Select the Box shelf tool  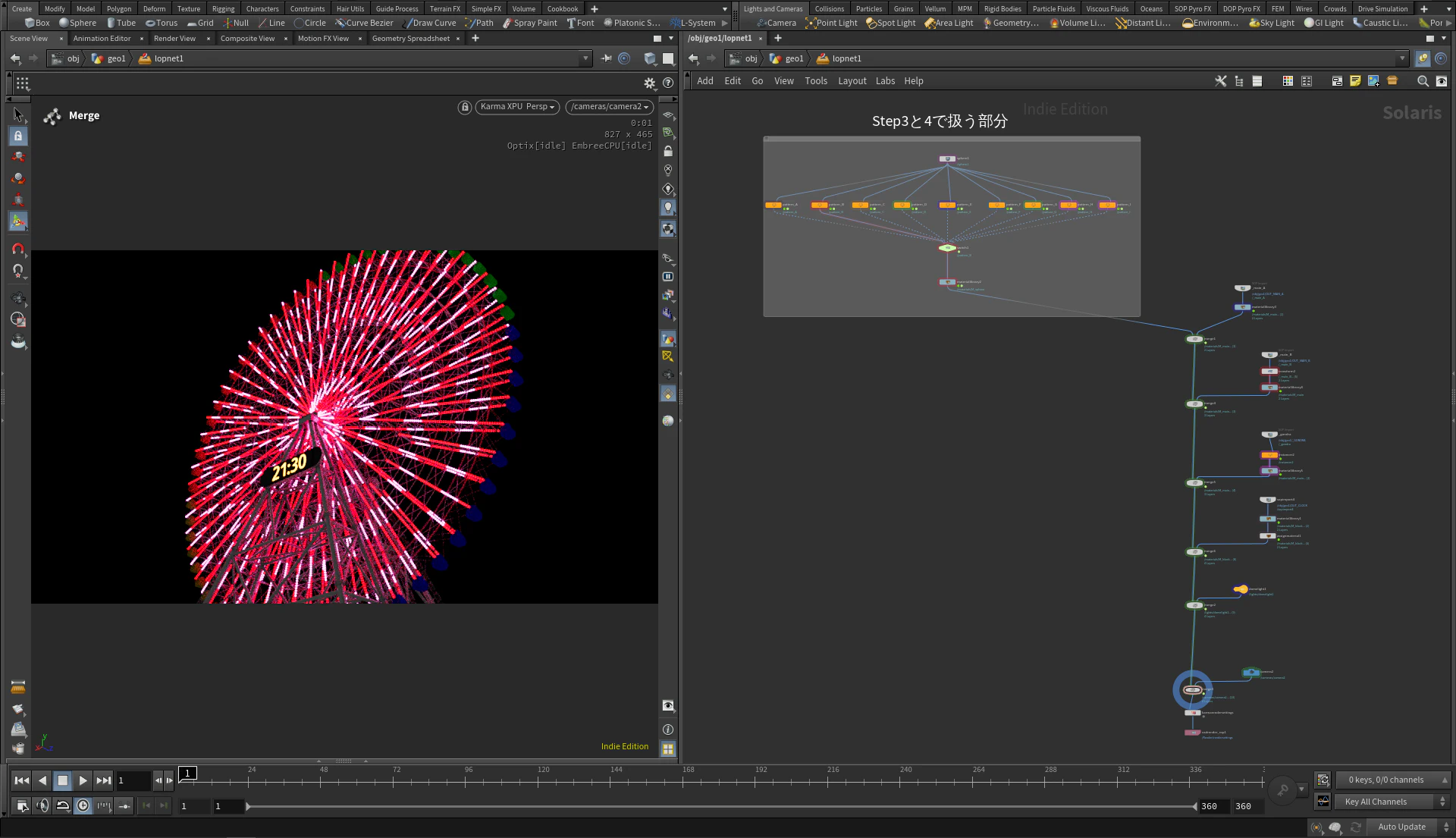[37, 23]
